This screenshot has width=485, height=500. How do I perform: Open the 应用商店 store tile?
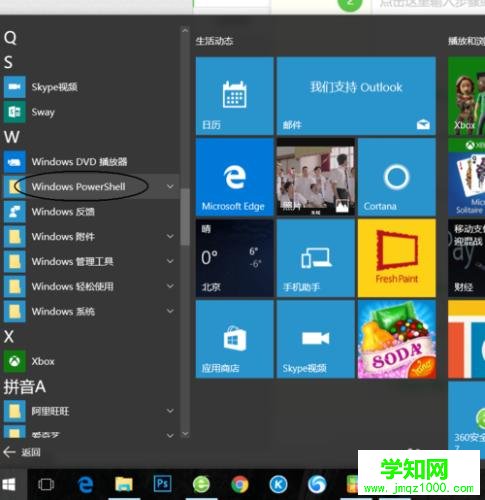235,339
